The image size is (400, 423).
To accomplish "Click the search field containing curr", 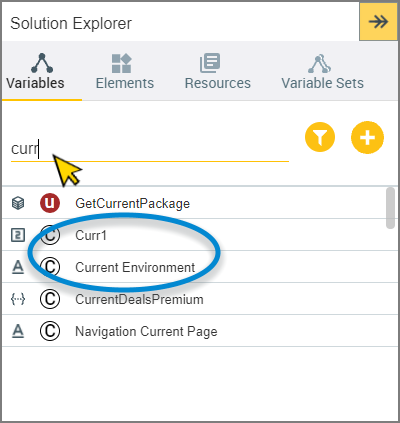I will click(x=150, y=149).
